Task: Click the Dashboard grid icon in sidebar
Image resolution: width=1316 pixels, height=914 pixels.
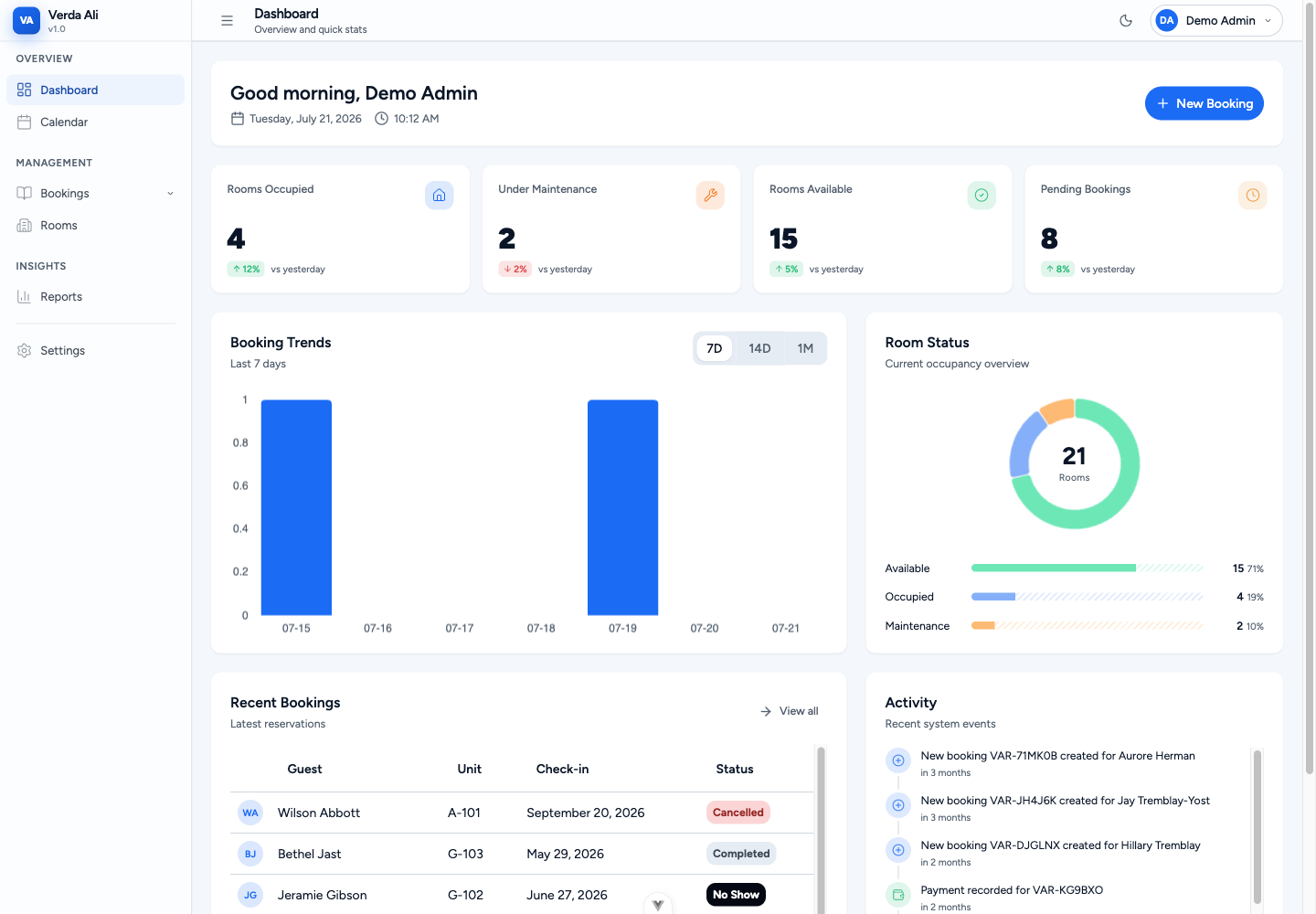Action: coord(25,90)
